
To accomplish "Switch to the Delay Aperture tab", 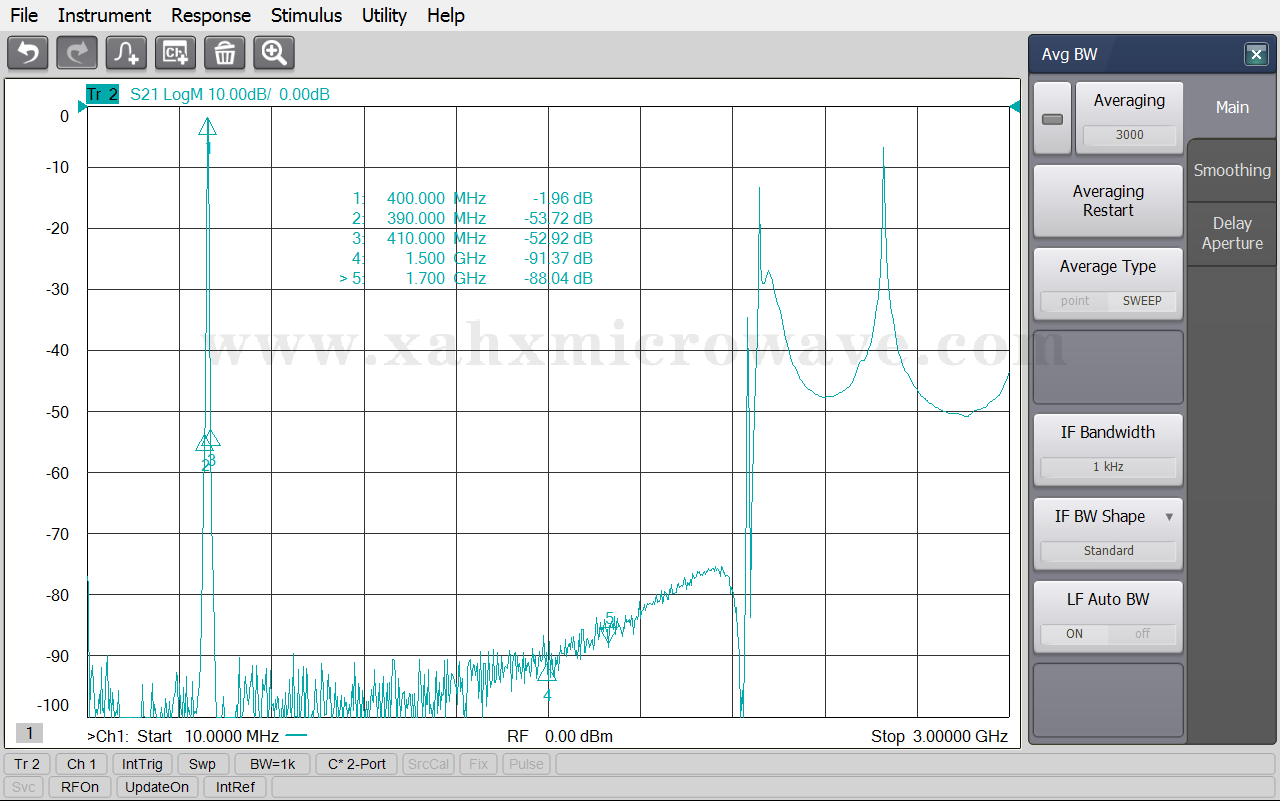I will click(1232, 233).
